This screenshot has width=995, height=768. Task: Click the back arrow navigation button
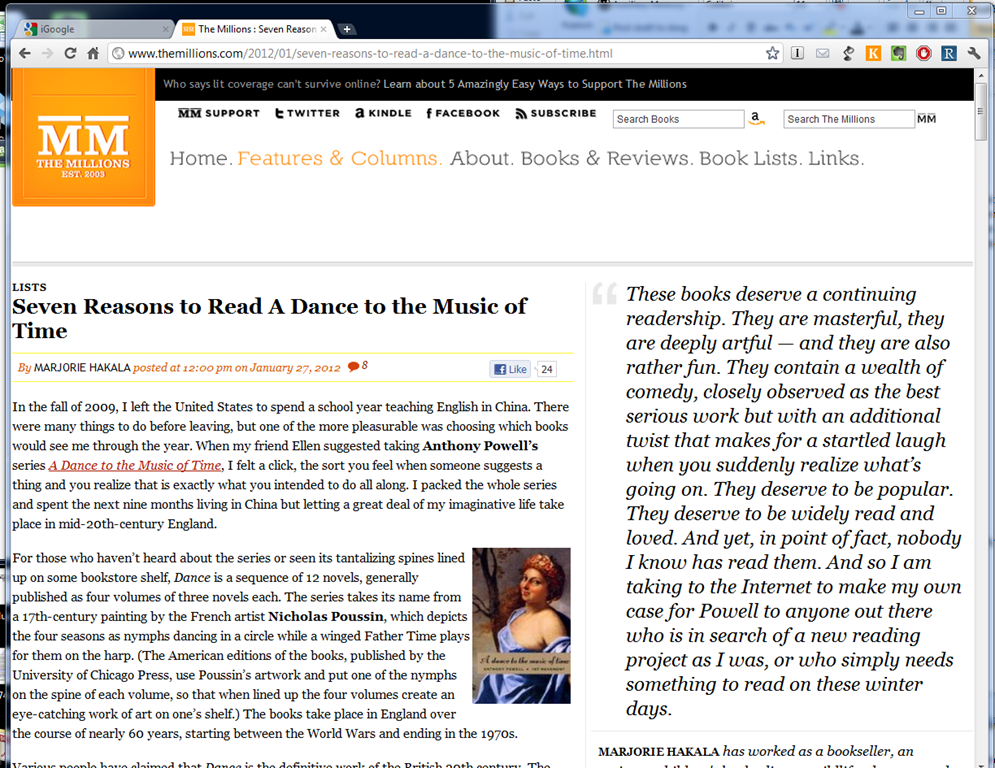coord(23,53)
